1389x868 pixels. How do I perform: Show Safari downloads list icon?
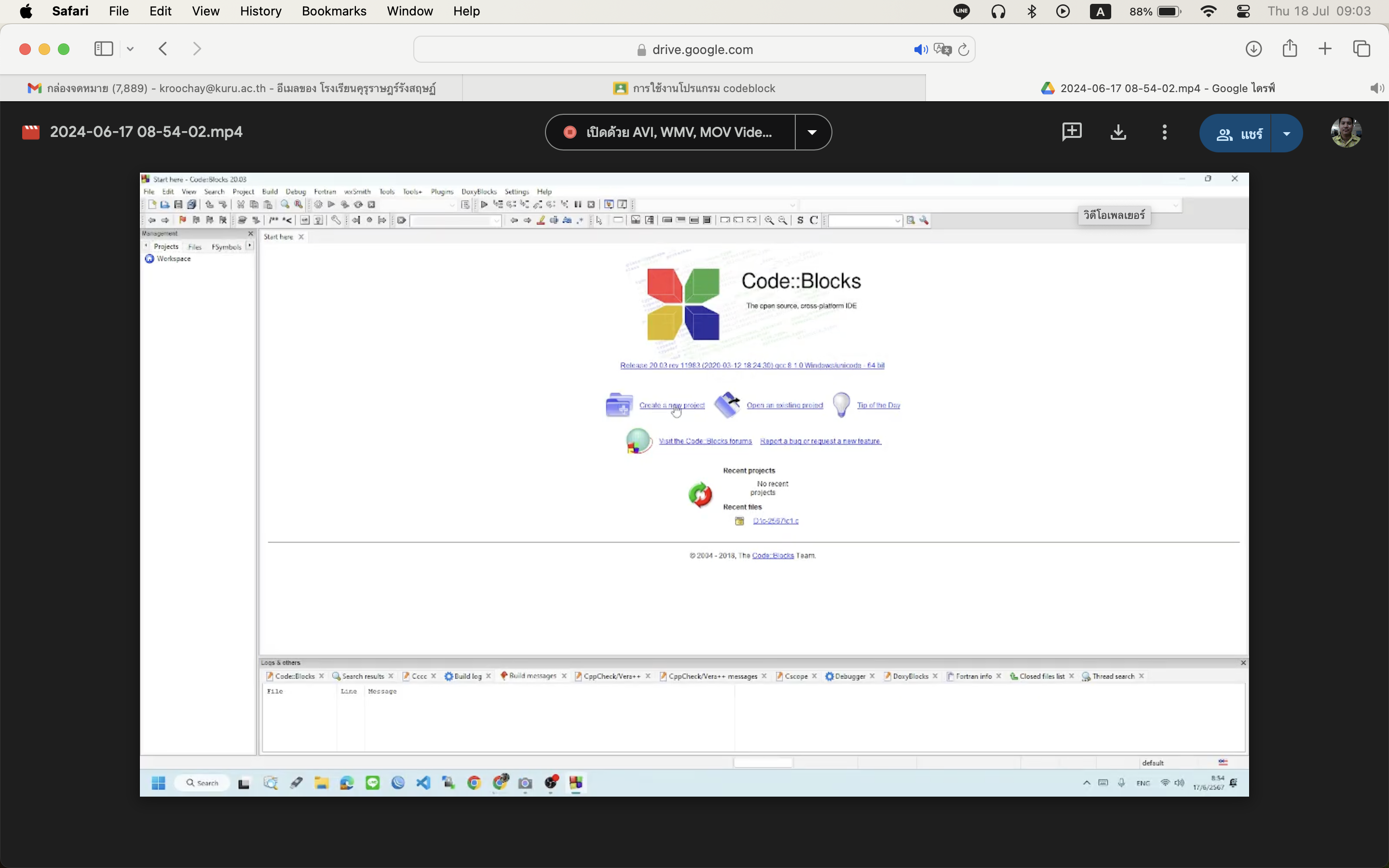(x=1253, y=49)
